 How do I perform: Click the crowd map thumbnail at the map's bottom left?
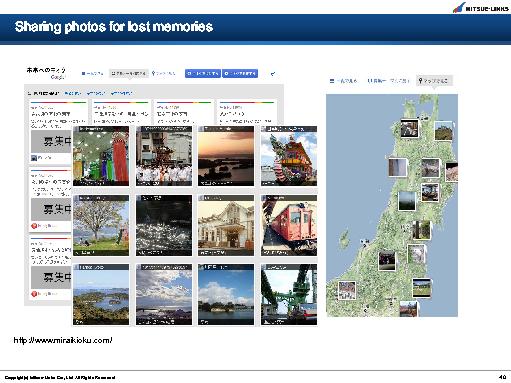347,290
